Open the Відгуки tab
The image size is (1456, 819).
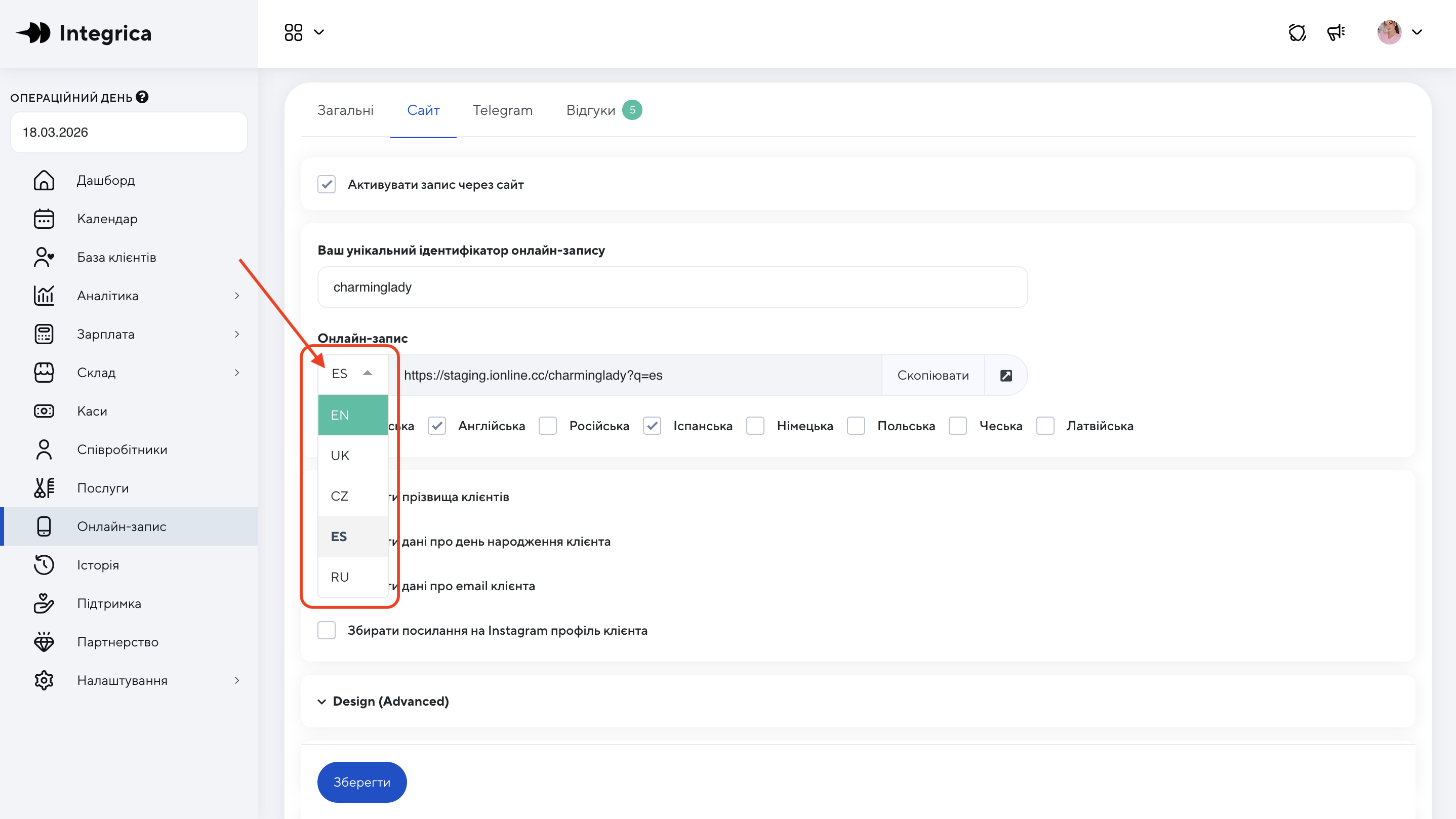point(591,110)
